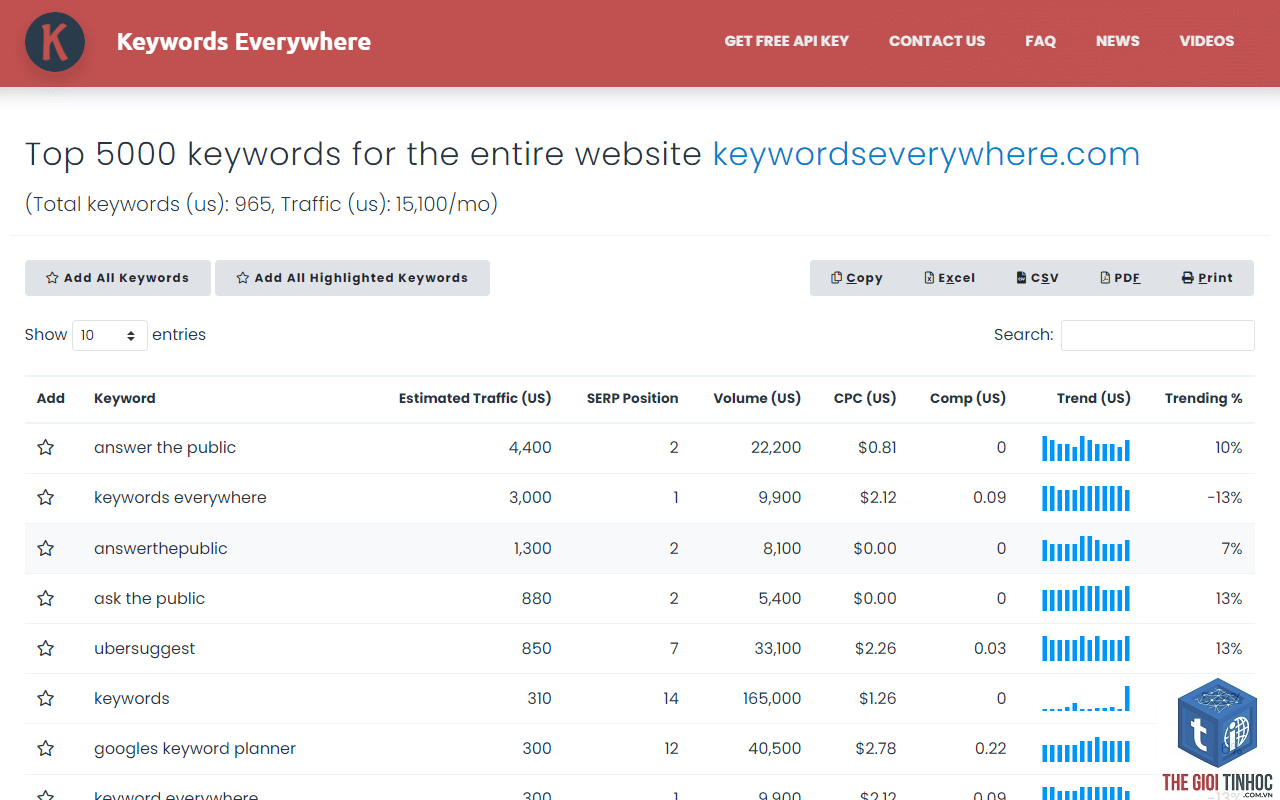The height and width of the screenshot is (800, 1280).
Task: Sort by Trending % column
Action: [x=1204, y=398]
